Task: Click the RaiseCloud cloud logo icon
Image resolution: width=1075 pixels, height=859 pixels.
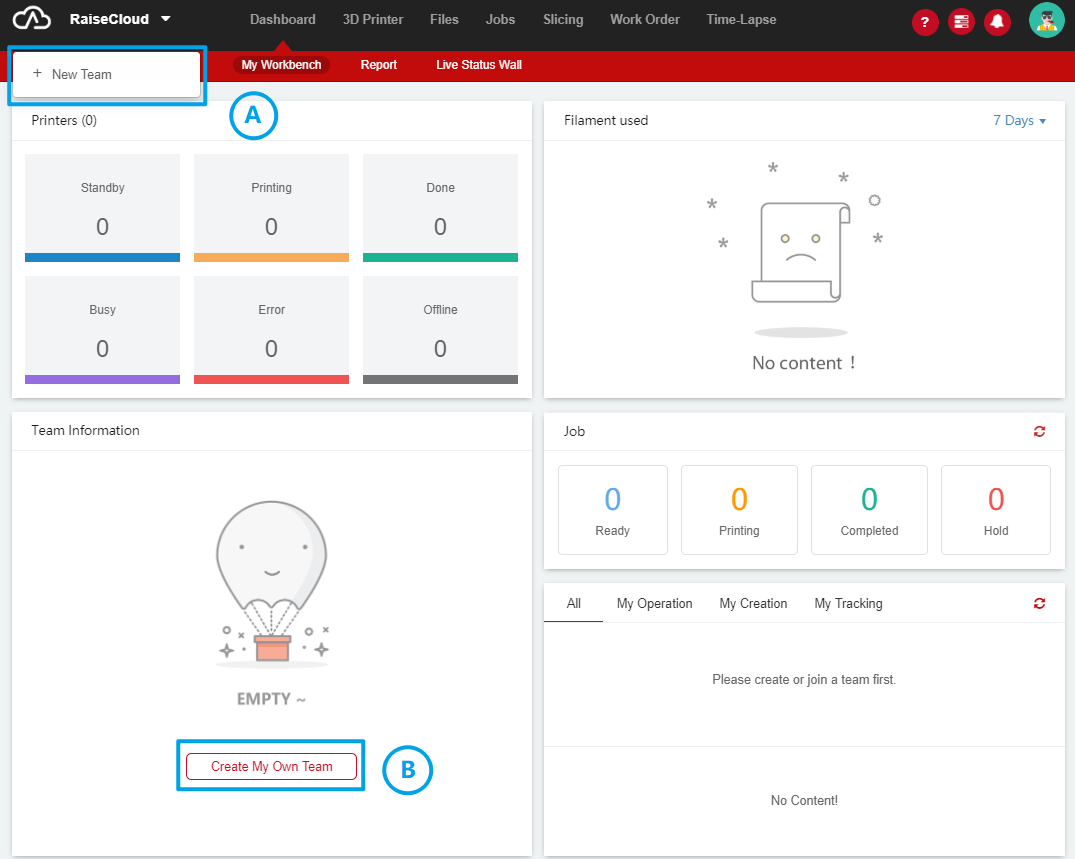Action: click(31, 19)
